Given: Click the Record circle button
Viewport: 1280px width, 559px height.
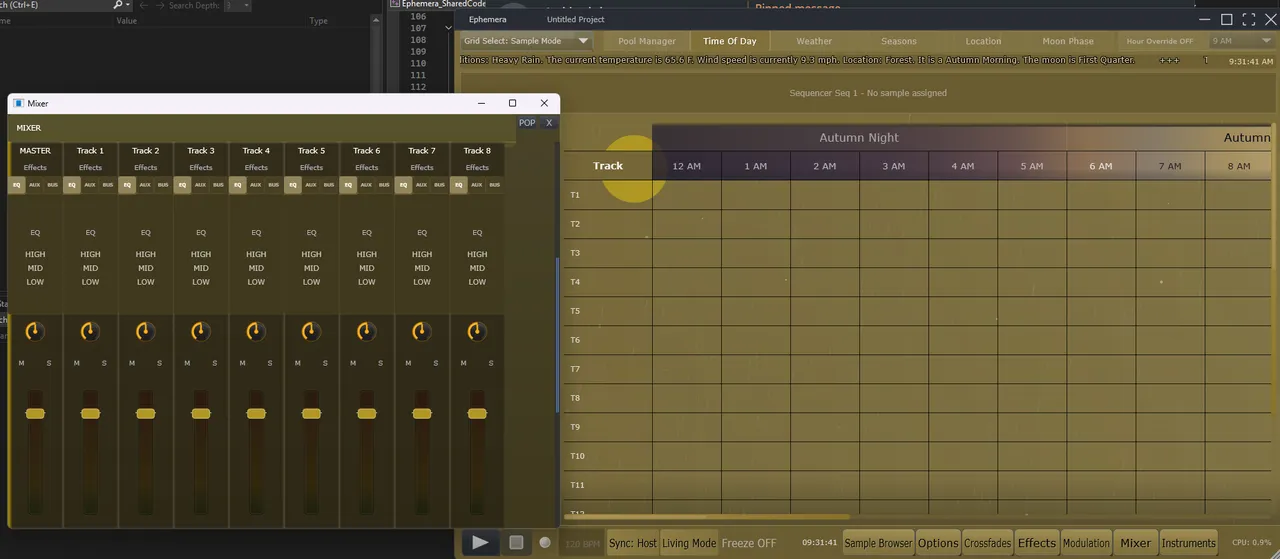Looking at the screenshot, I should coord(545,542).
